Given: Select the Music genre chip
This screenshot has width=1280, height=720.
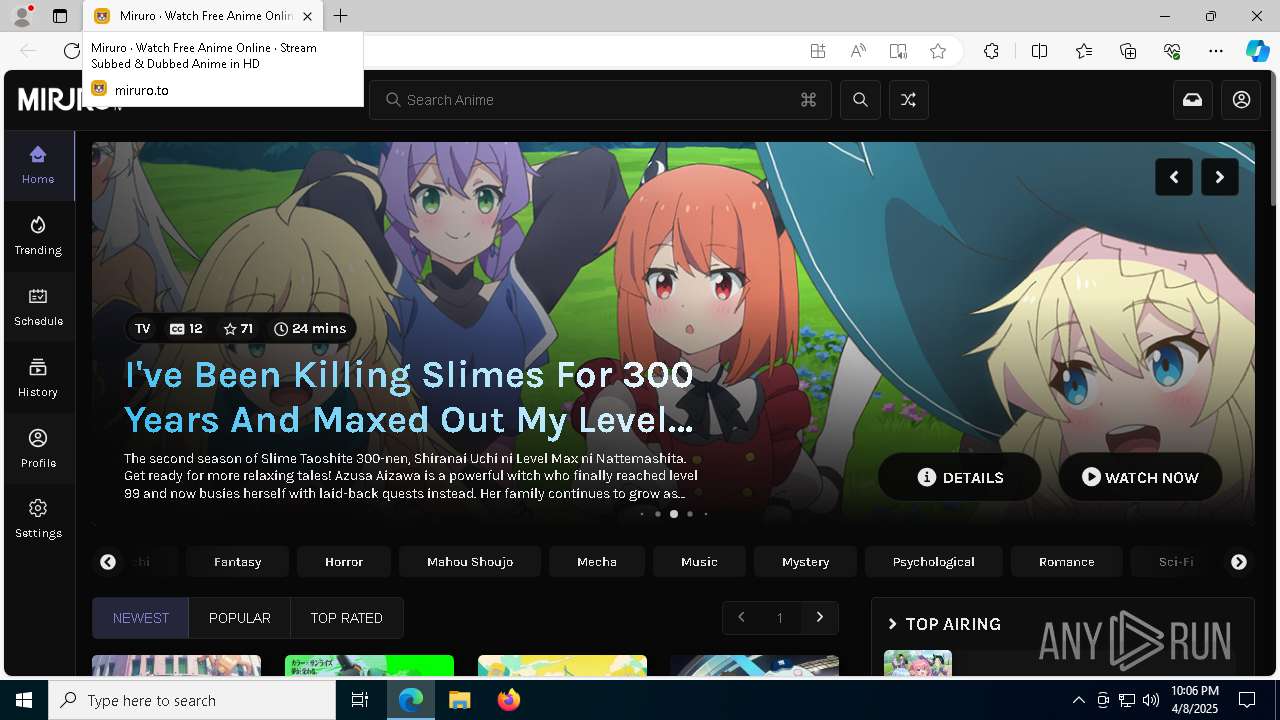Looking at the screenshot, I should click(699, 562).
